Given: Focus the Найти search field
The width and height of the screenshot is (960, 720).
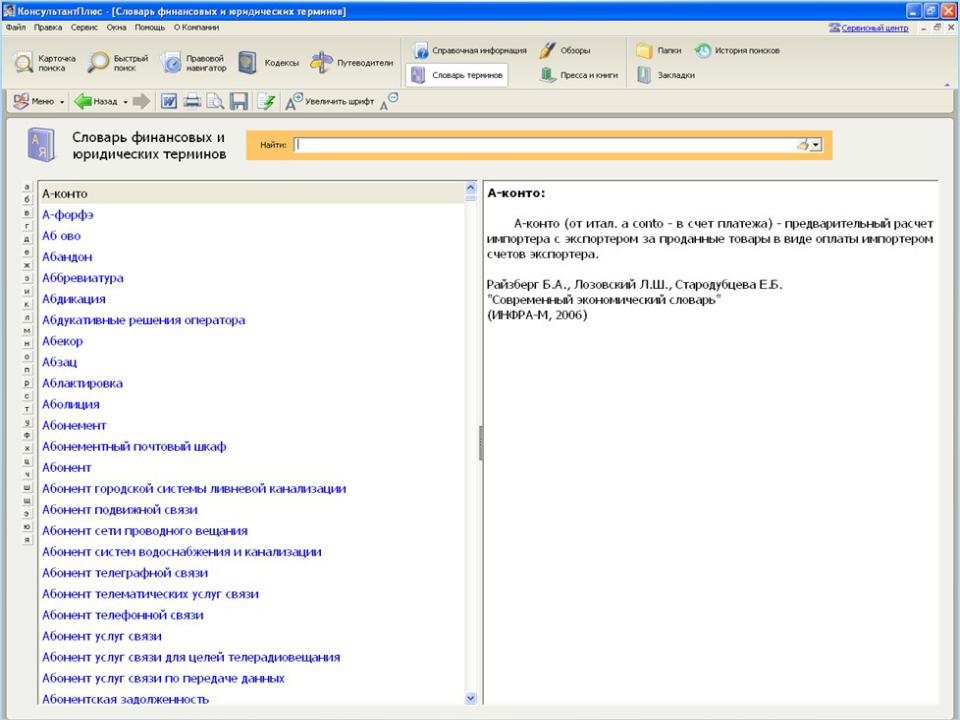Looking at the screenshot, I should point(544,145).
